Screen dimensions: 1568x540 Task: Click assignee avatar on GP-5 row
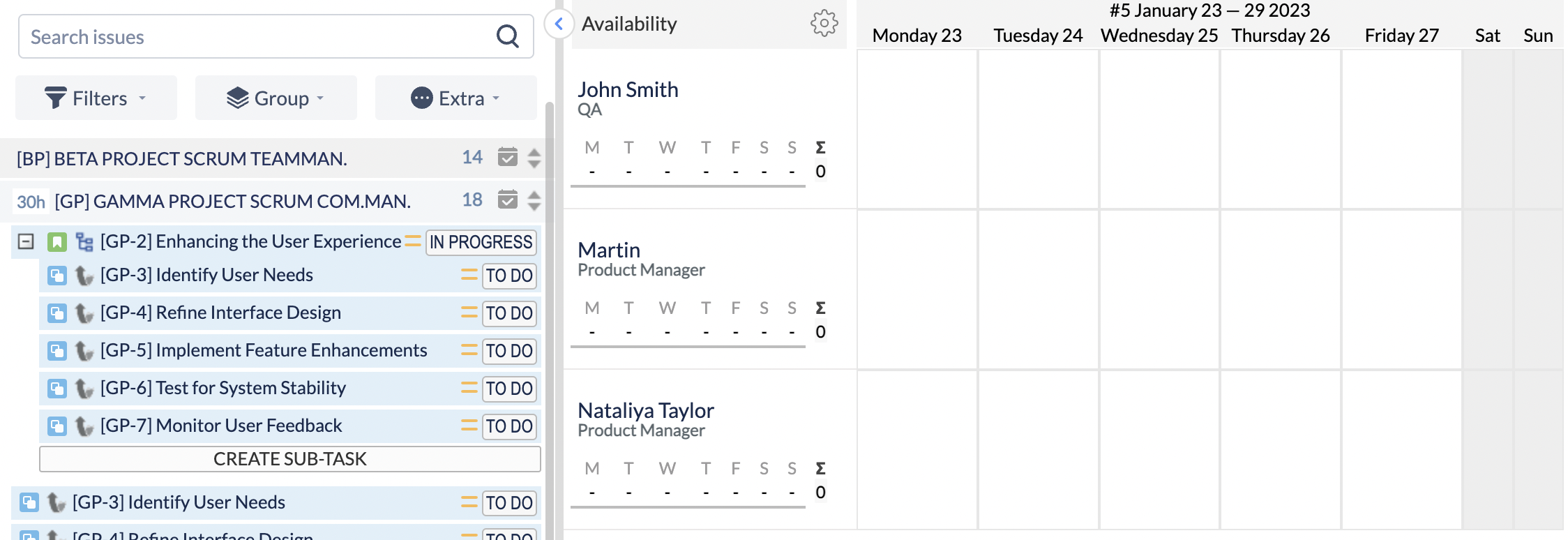click(x=84, y=351)
